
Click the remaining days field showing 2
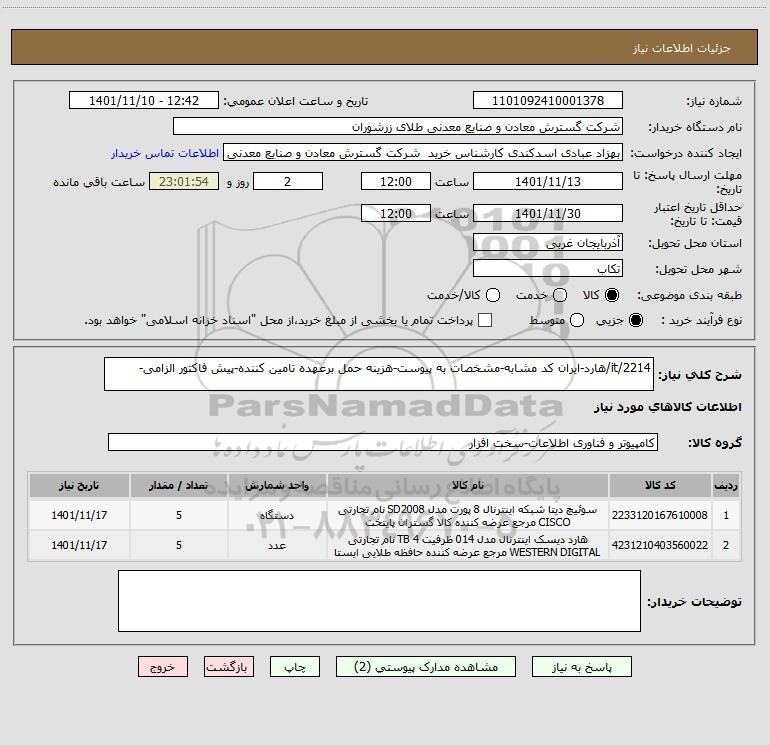click(x=288, y=181)
